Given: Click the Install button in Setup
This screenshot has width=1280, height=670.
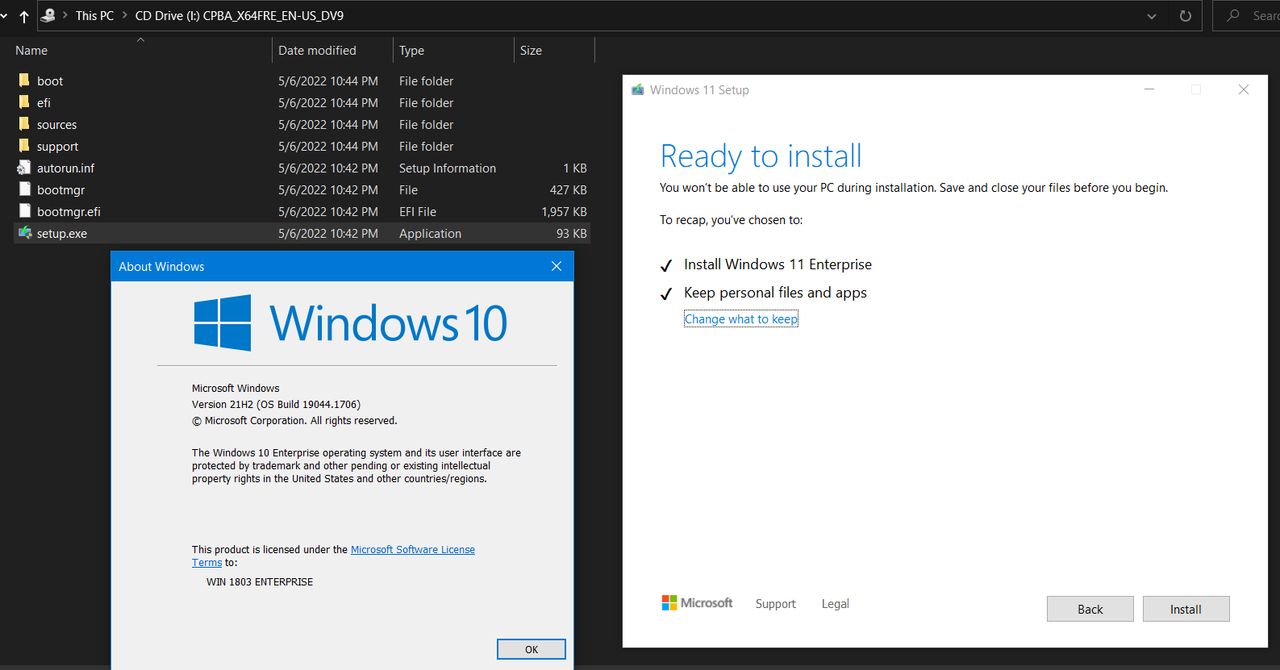Looking at the screenshot, I should [1186, 609].
